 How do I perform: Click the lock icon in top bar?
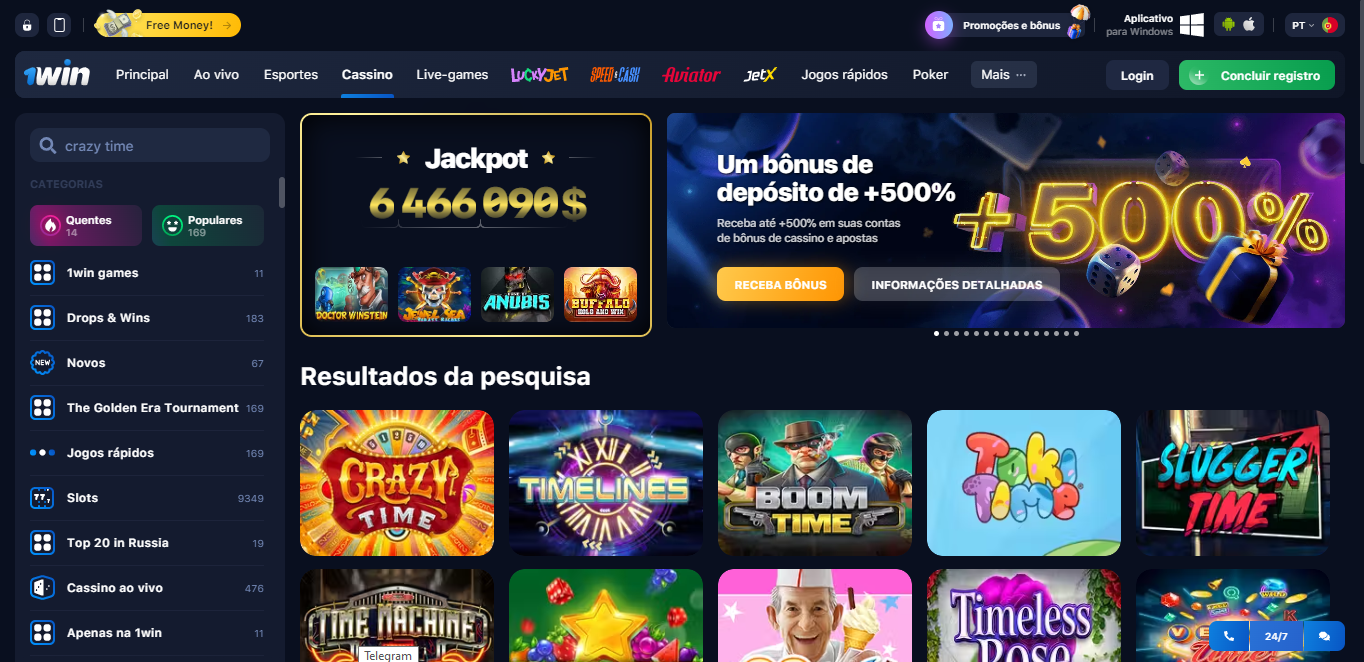pyautogui.click(x=27, y=25)
